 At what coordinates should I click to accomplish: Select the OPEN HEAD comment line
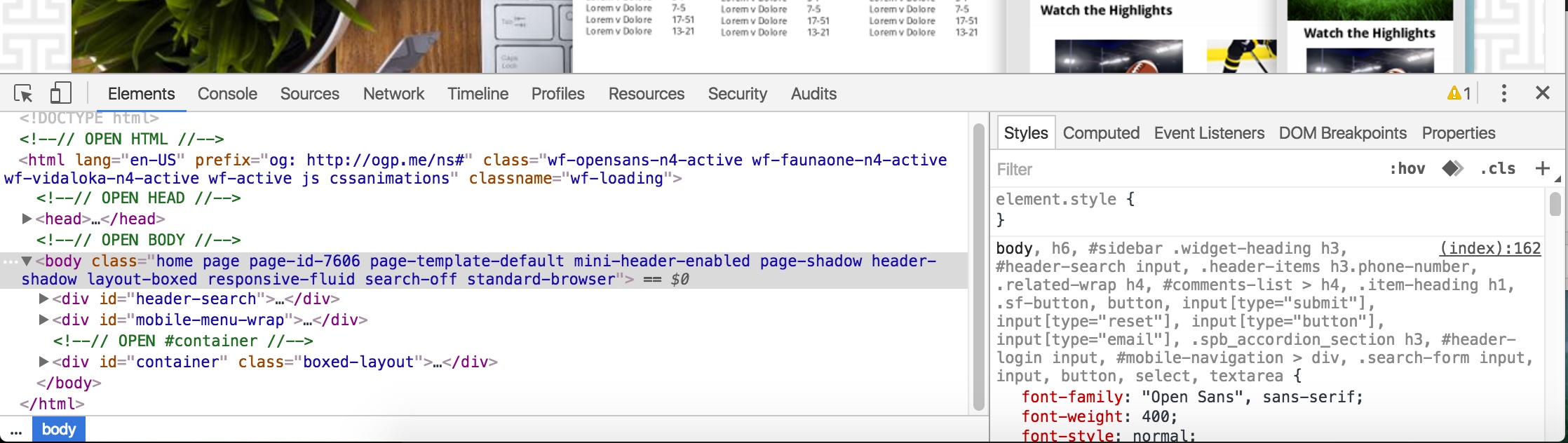point(139,198)
